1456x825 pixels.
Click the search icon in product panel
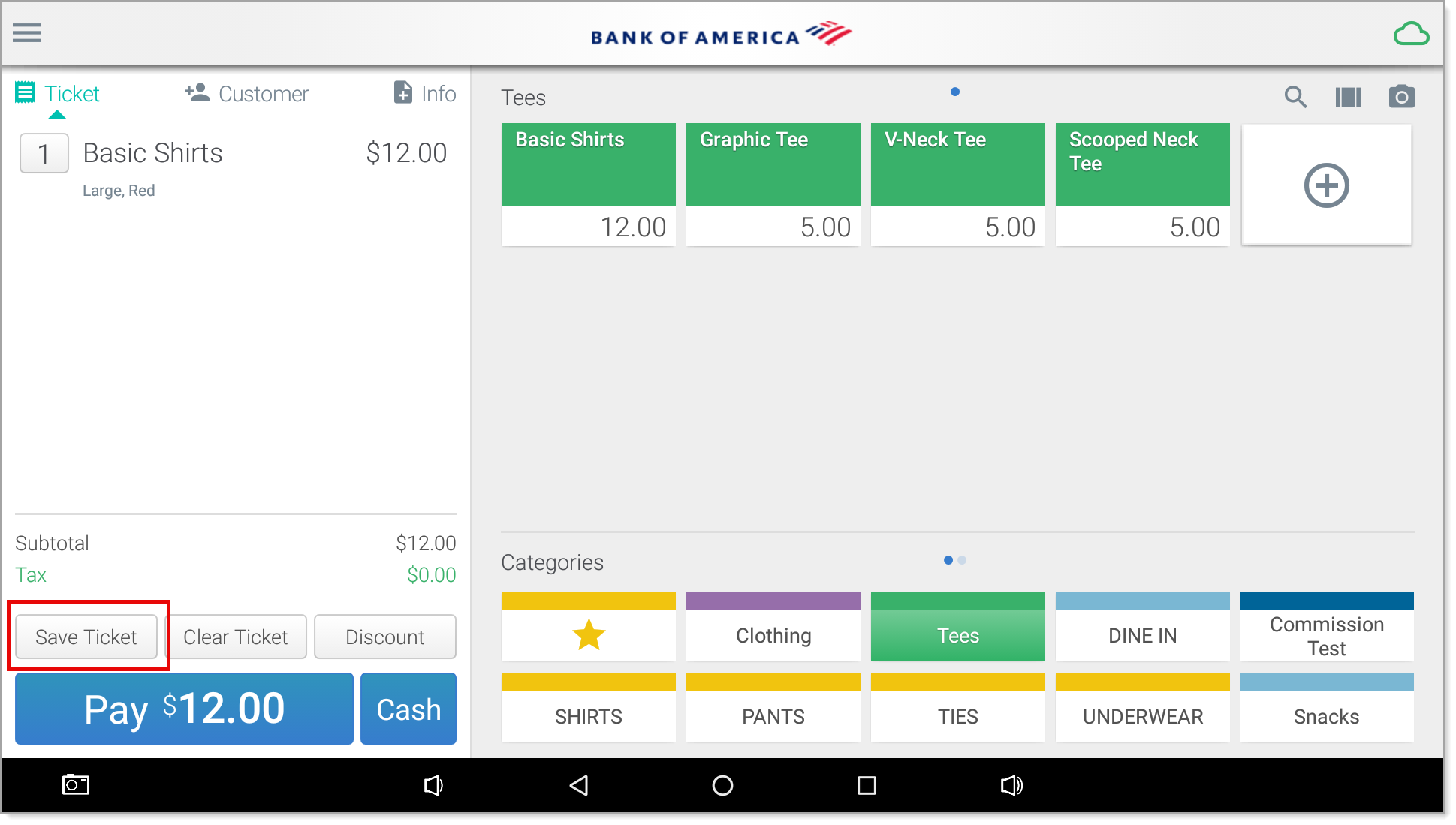[1297, 97]
